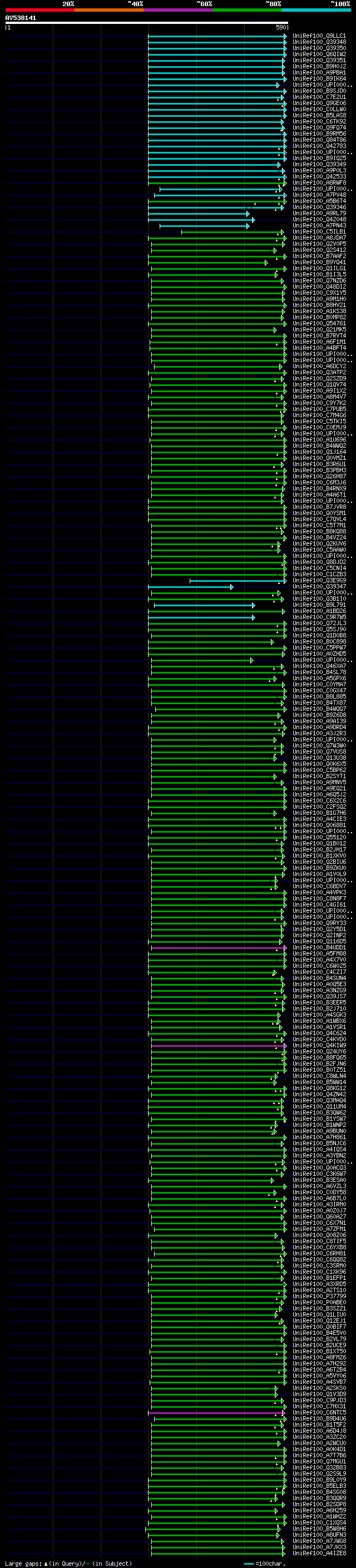Screen dimensions: 356x1568
Task: Select the UniRef100_B4SUN4 label
Action: click(319, 978)
